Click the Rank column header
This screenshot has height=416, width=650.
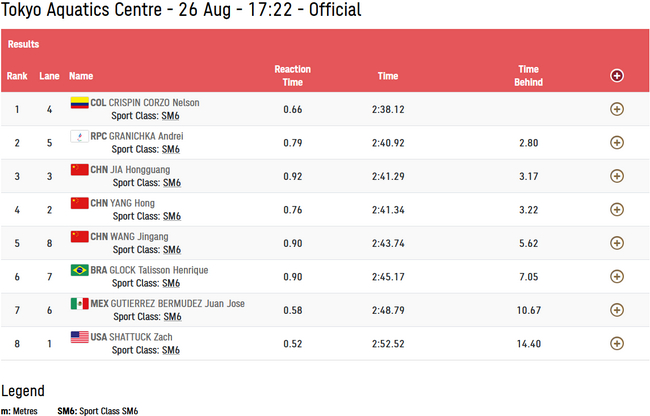coord(17,76)
